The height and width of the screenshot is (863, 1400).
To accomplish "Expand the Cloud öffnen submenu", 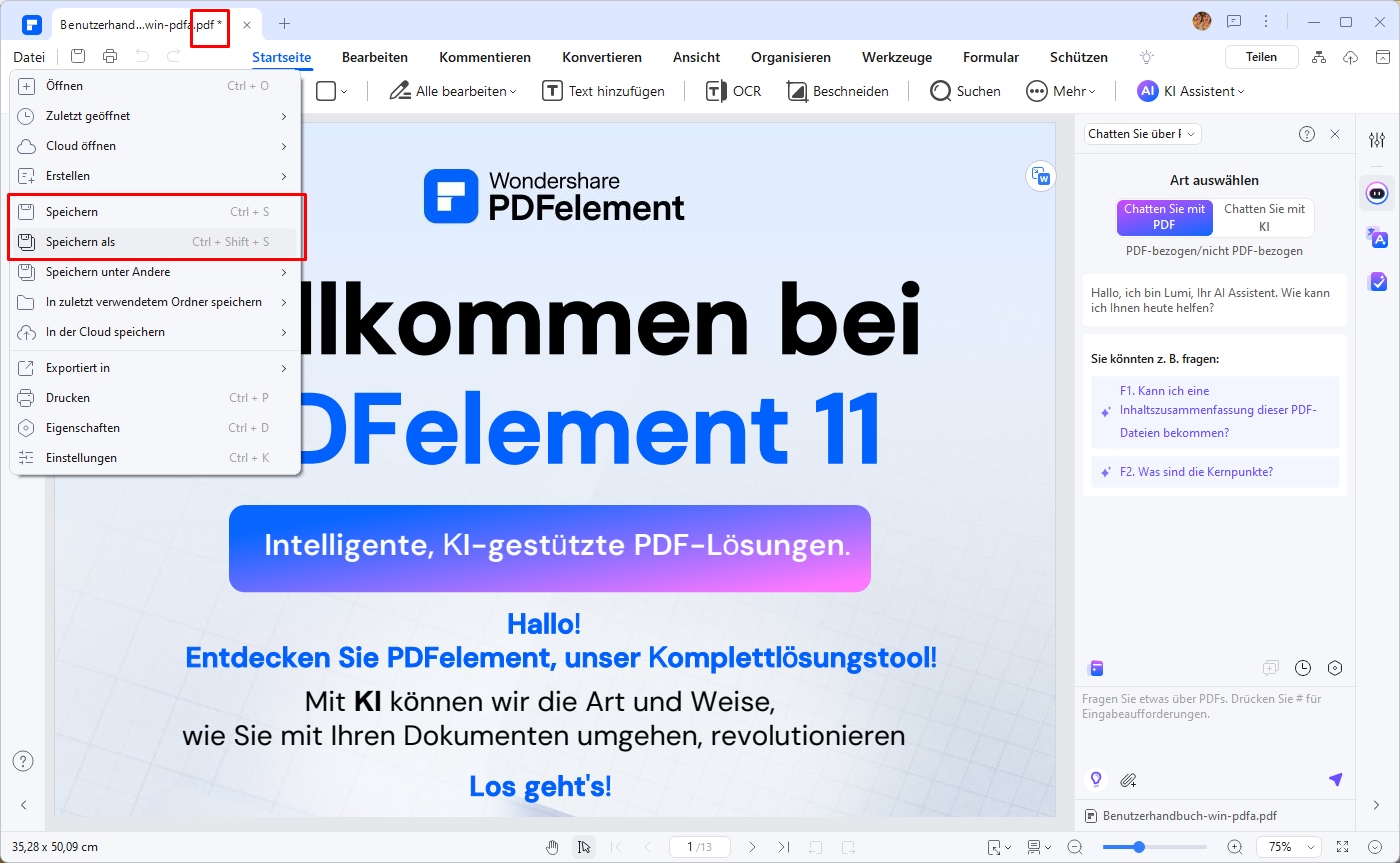I will click(x=156, y=146).
